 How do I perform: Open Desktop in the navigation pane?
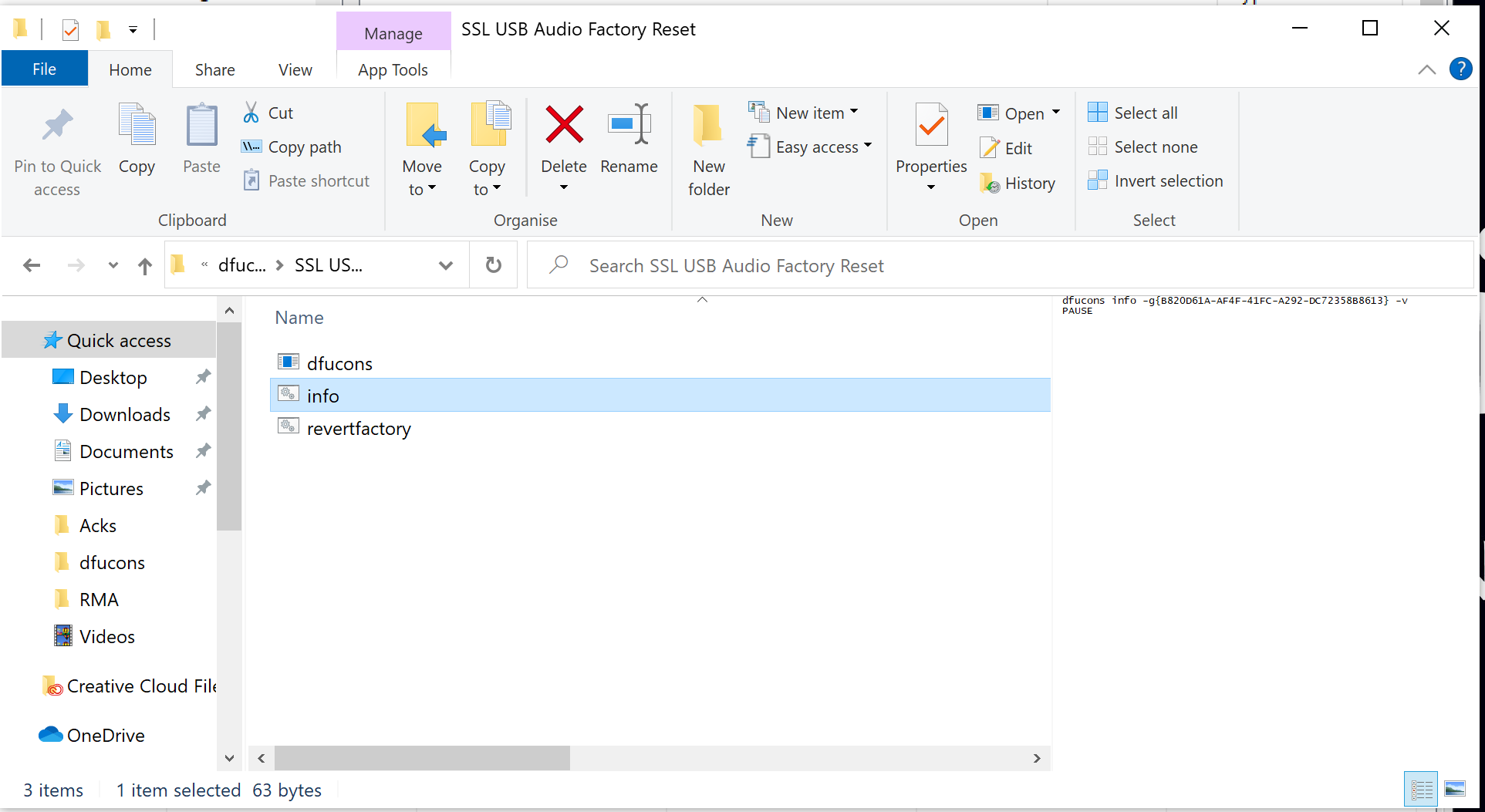(x=113, y=377)
